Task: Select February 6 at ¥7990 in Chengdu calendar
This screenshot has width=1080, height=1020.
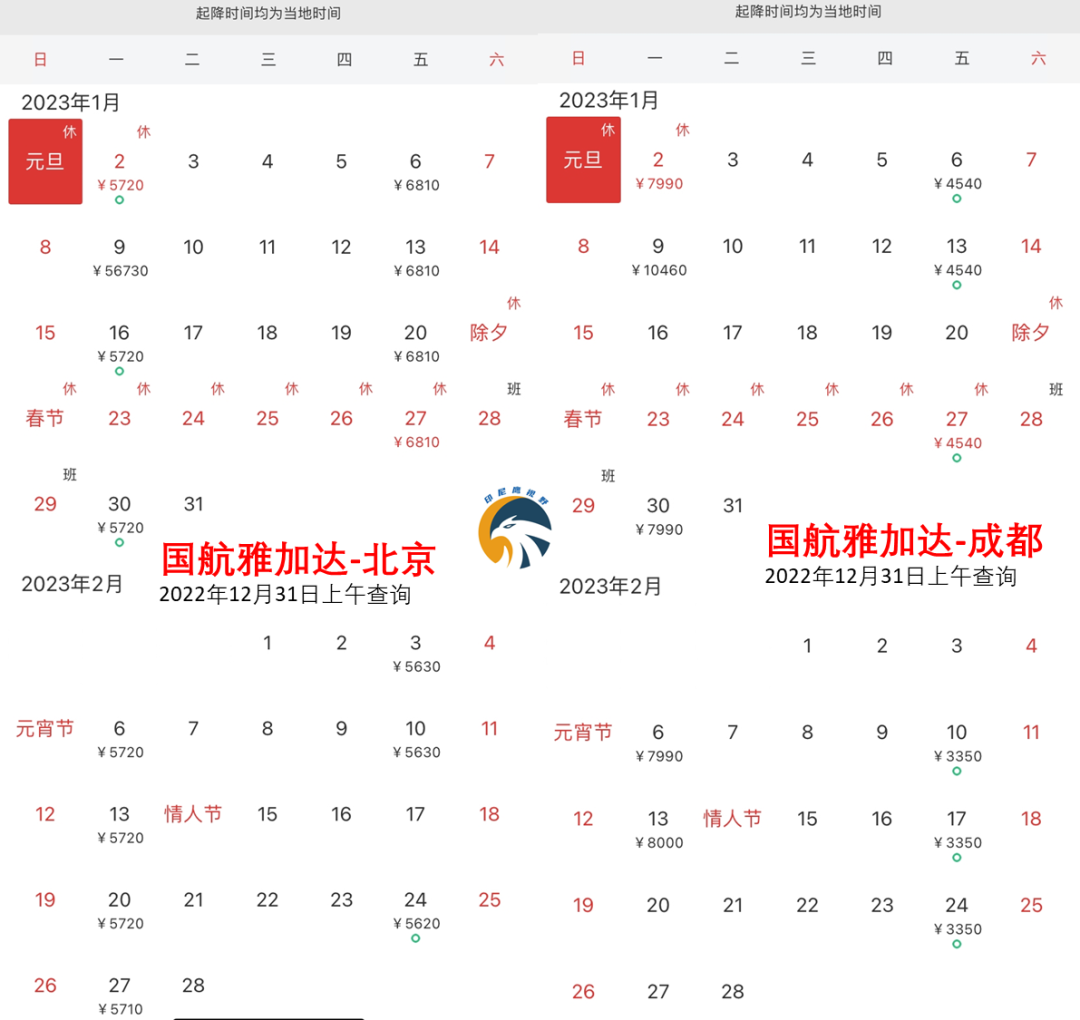Action: [x=658, y=742]
